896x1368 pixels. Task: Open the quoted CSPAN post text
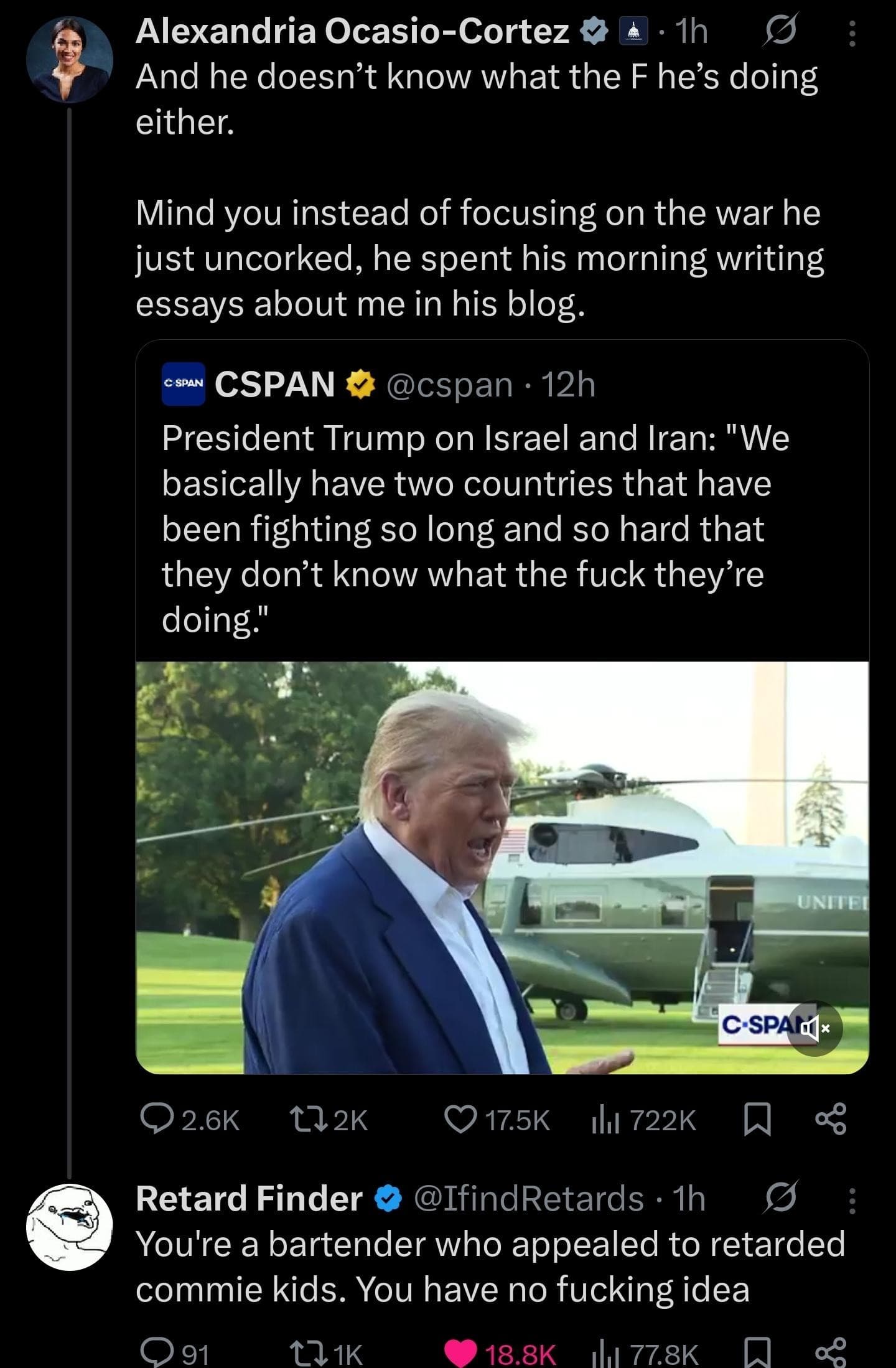473,528
